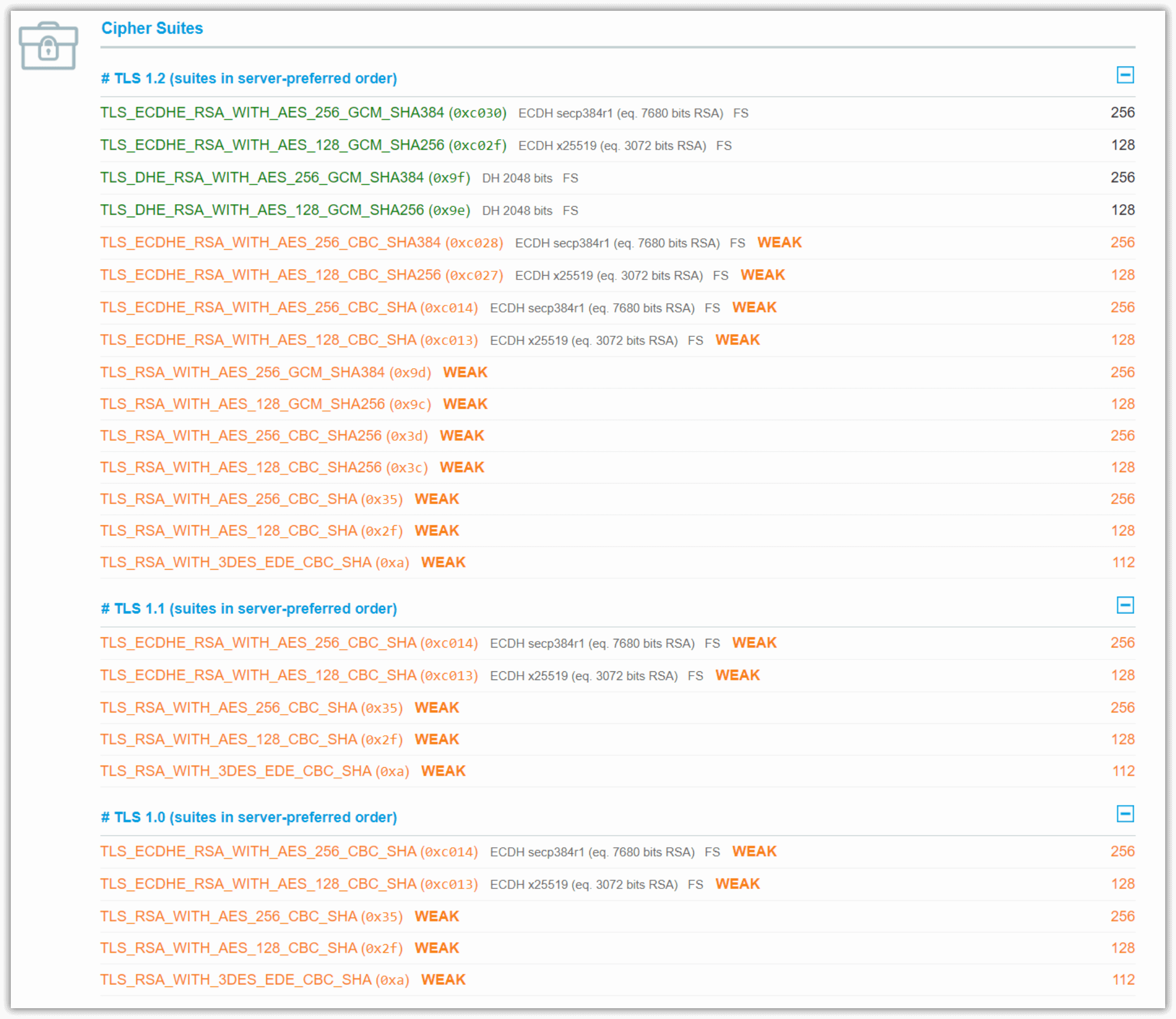Click the 112 bit value in TLS 1.0
Screen dimensions: 1176x1019
(1123, 979)
